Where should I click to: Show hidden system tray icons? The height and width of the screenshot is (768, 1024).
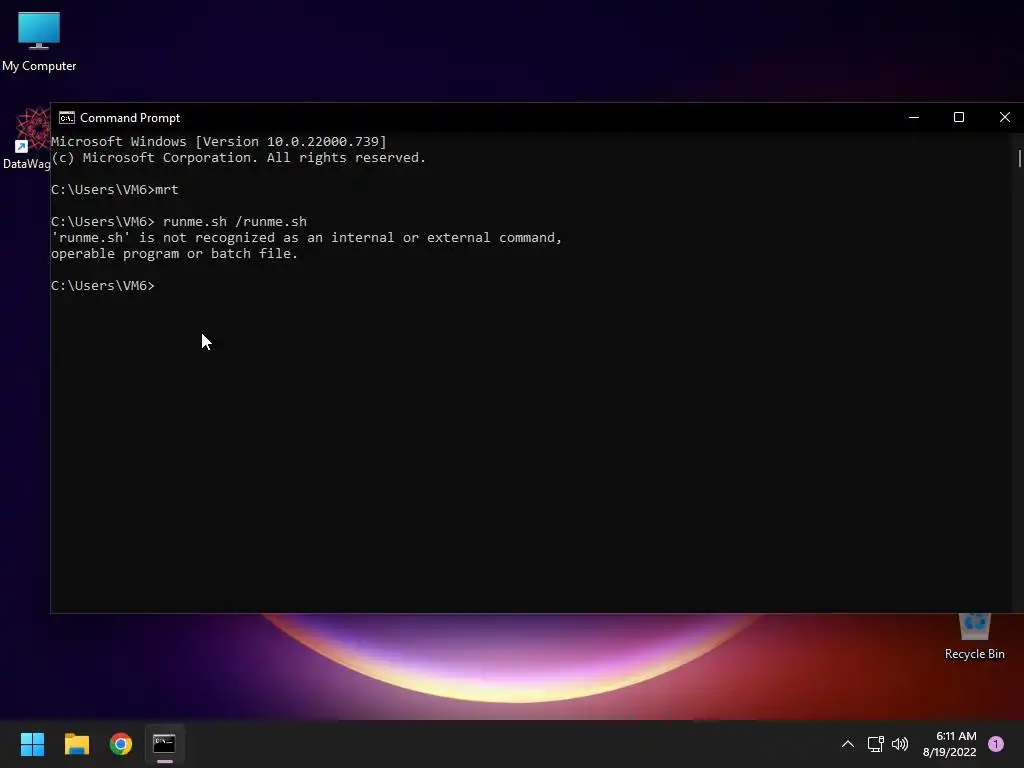[x=848, y=744]
